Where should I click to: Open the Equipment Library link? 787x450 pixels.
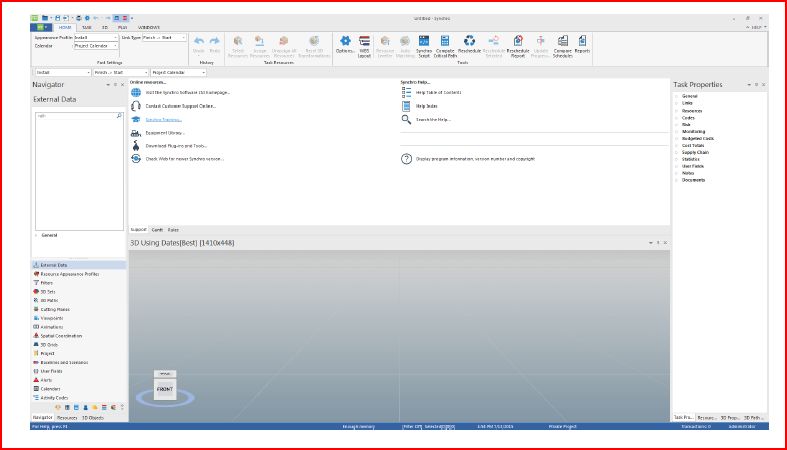tap(165, 133)
